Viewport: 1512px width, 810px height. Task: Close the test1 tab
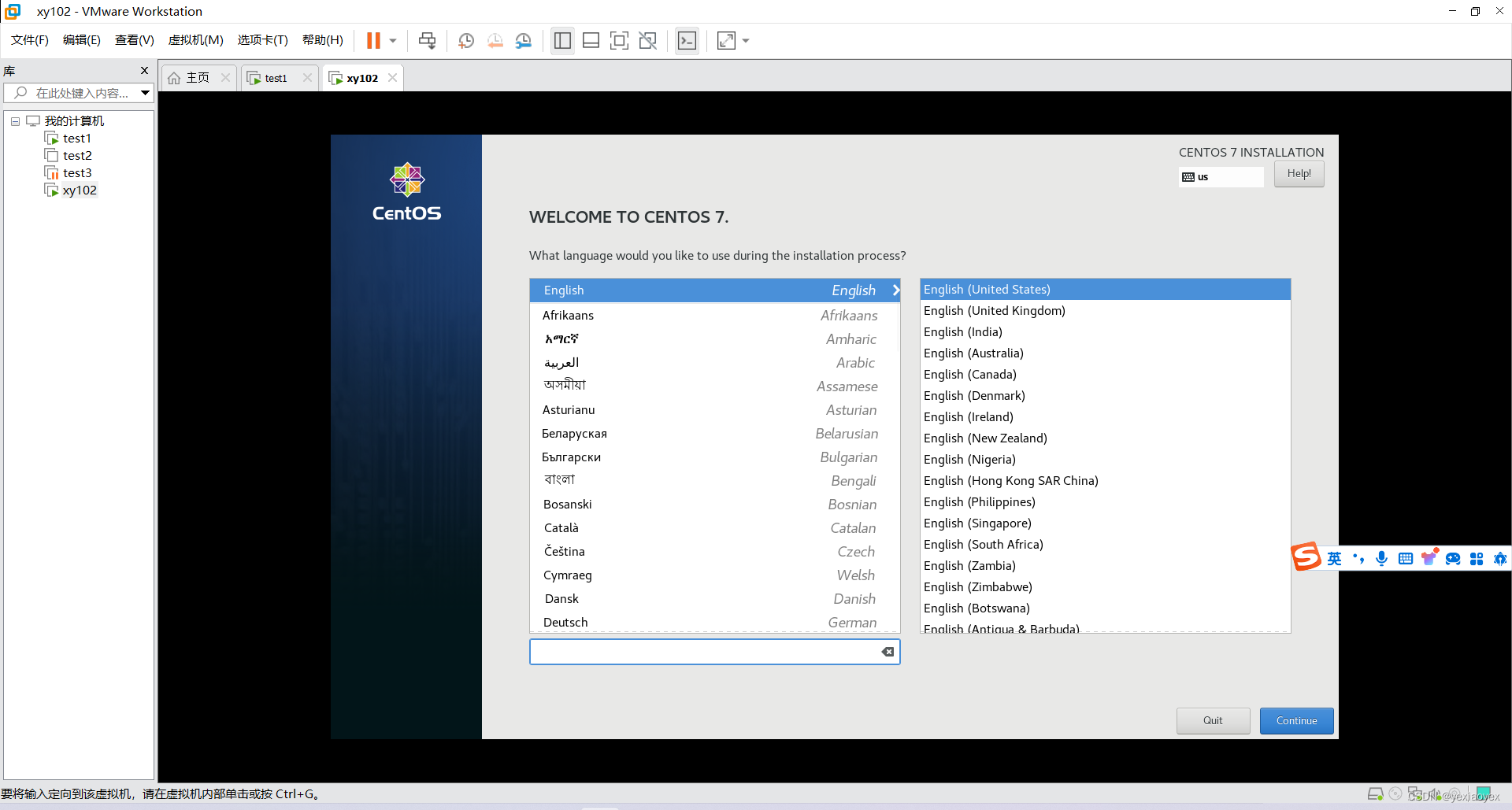pos(307,77)
